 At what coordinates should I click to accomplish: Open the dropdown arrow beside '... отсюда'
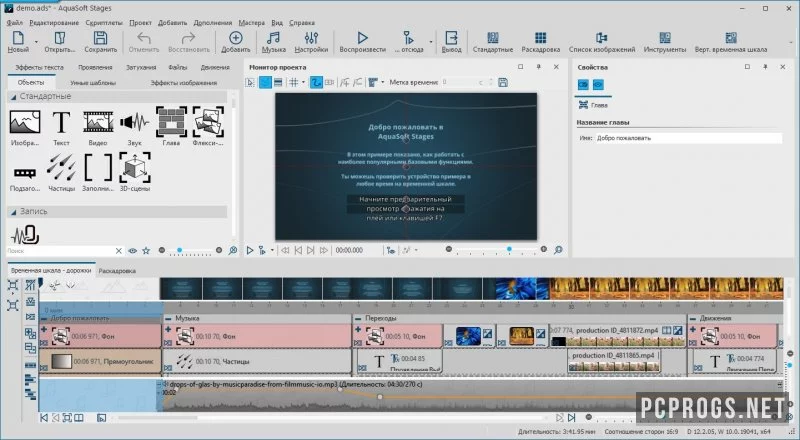431,42
